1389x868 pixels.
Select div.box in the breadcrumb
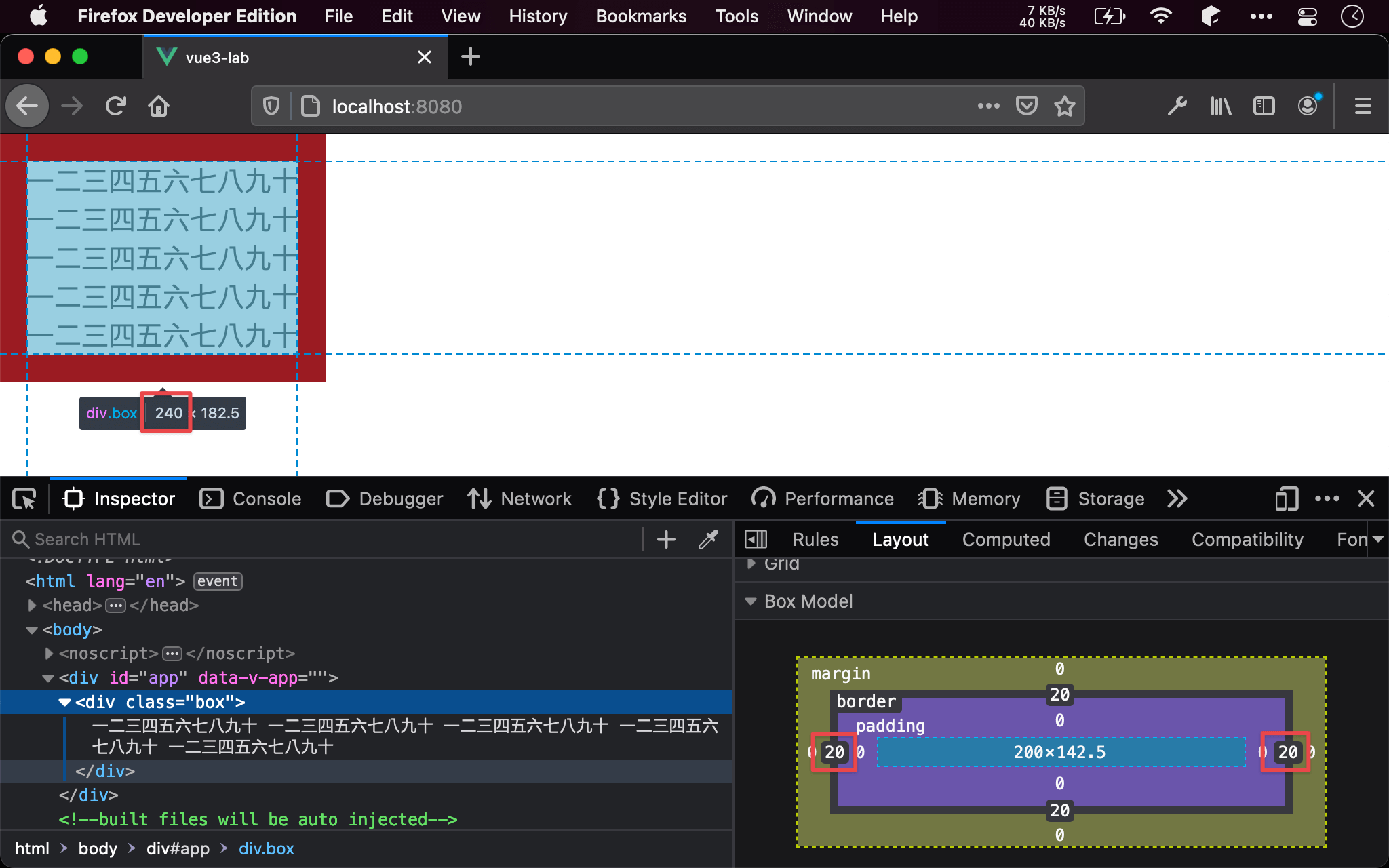coord(266,848)
